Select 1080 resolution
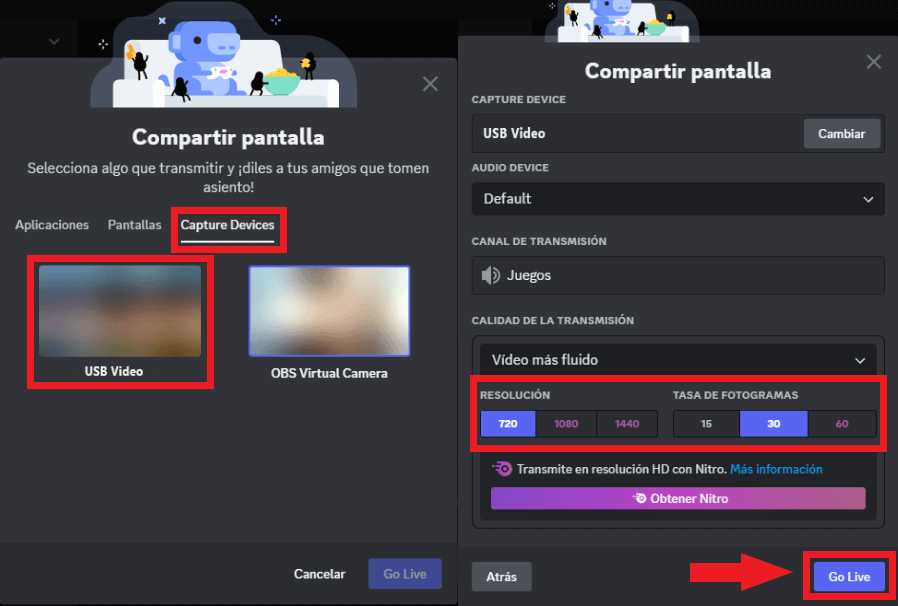The width and height of the screenshot is (898, 606). (x=566, y=424)
